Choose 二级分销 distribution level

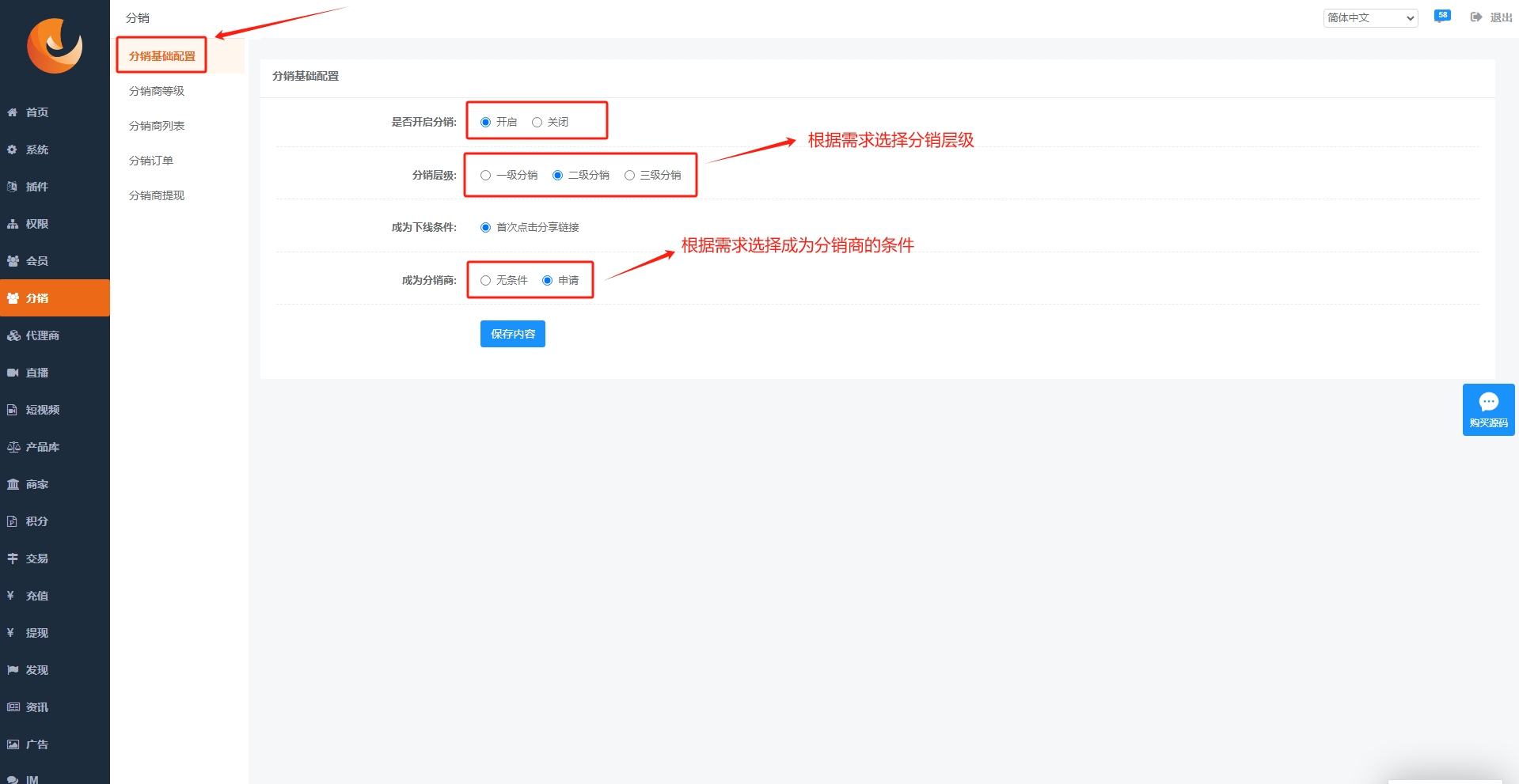pos(557,175)
